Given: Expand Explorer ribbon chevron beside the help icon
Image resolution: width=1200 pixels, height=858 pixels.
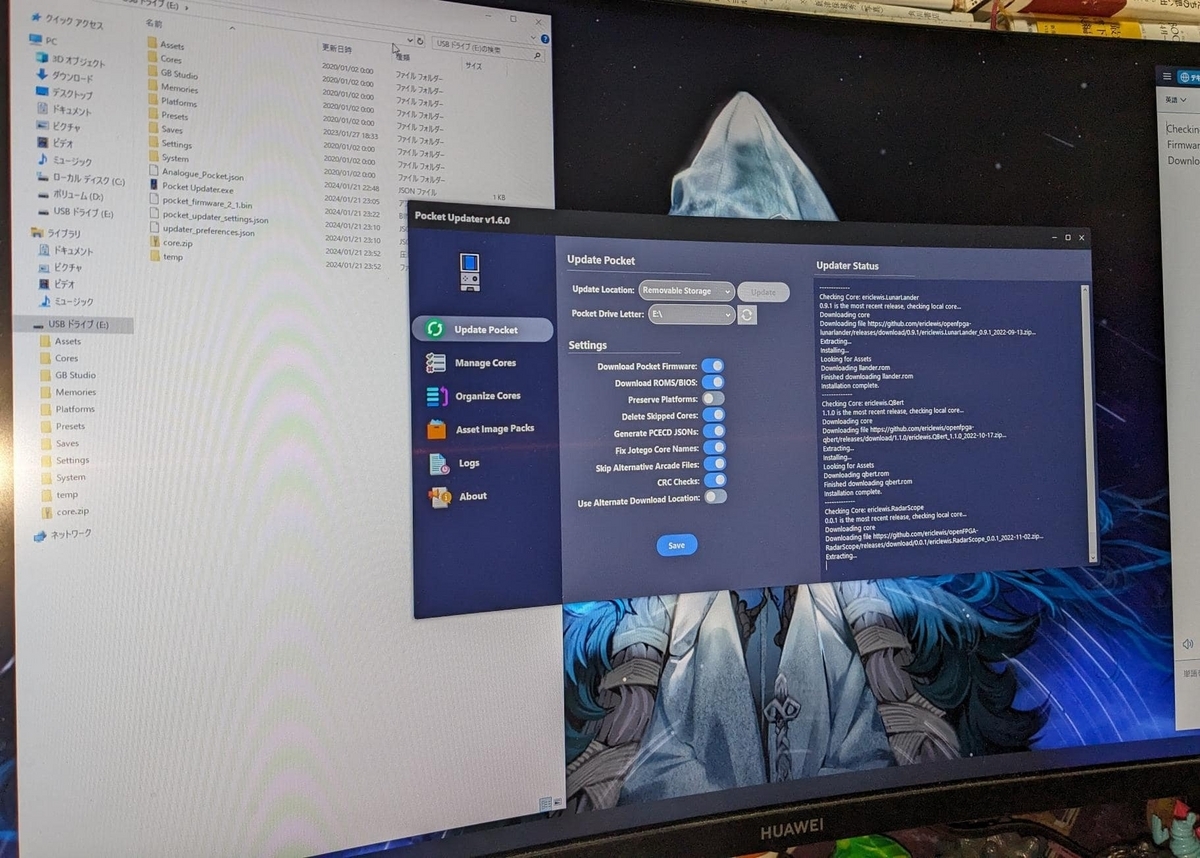Looking at the screenshot, I should pyautogui.click(x=533, y=39).
